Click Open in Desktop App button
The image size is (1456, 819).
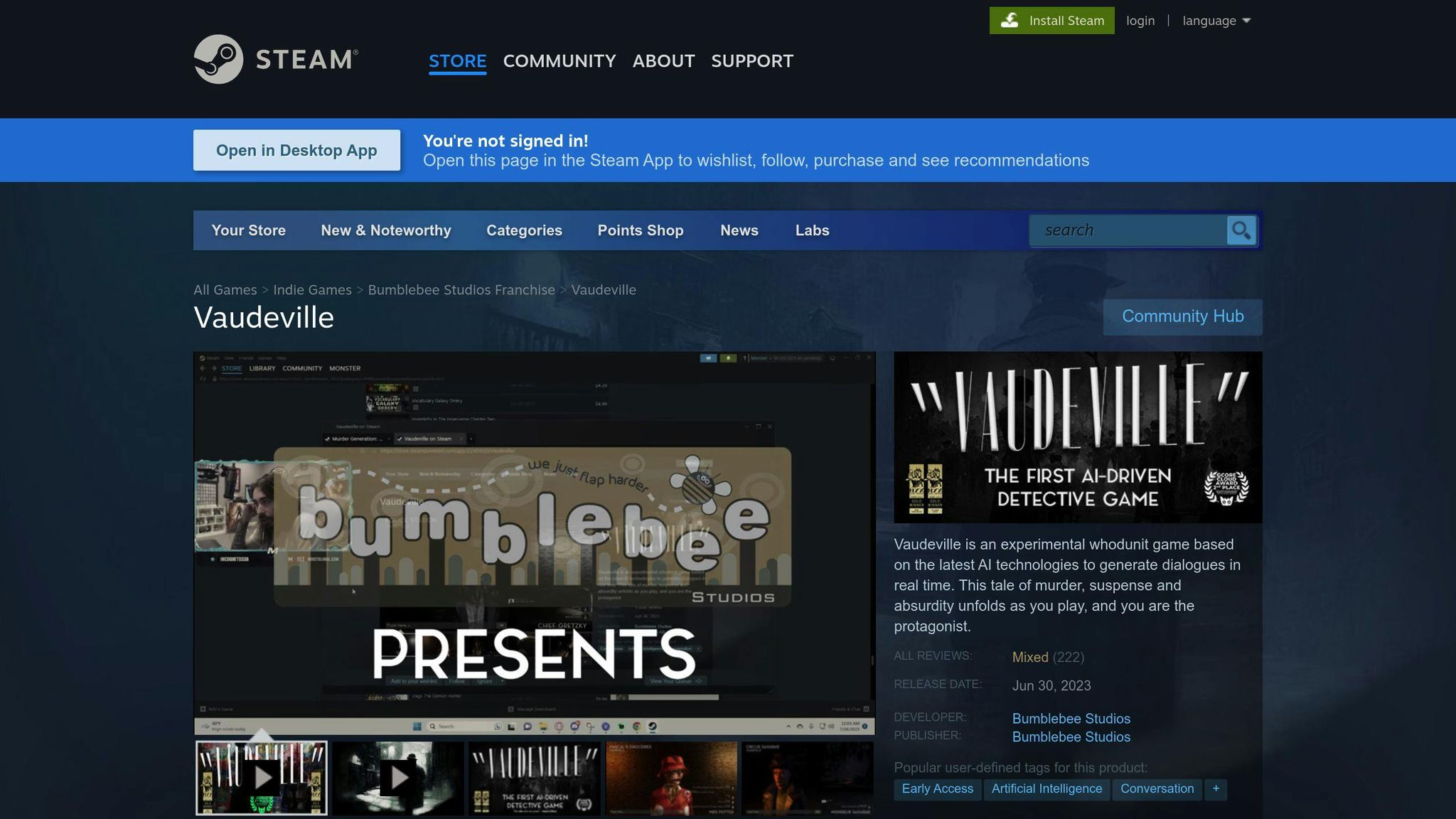pyautogui.click(x=296, y=150)
